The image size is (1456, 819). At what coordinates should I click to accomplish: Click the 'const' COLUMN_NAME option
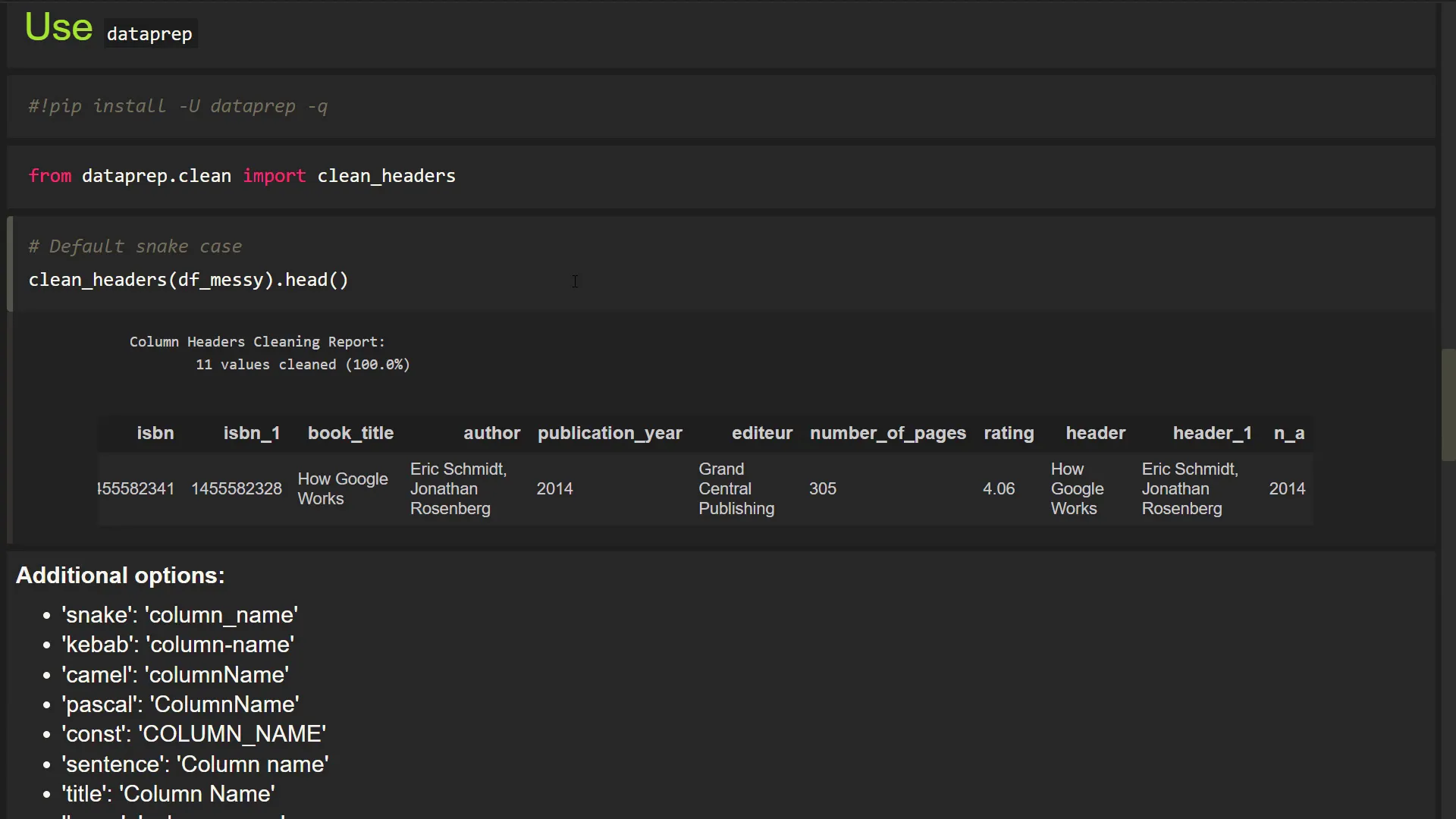point(193,733)
